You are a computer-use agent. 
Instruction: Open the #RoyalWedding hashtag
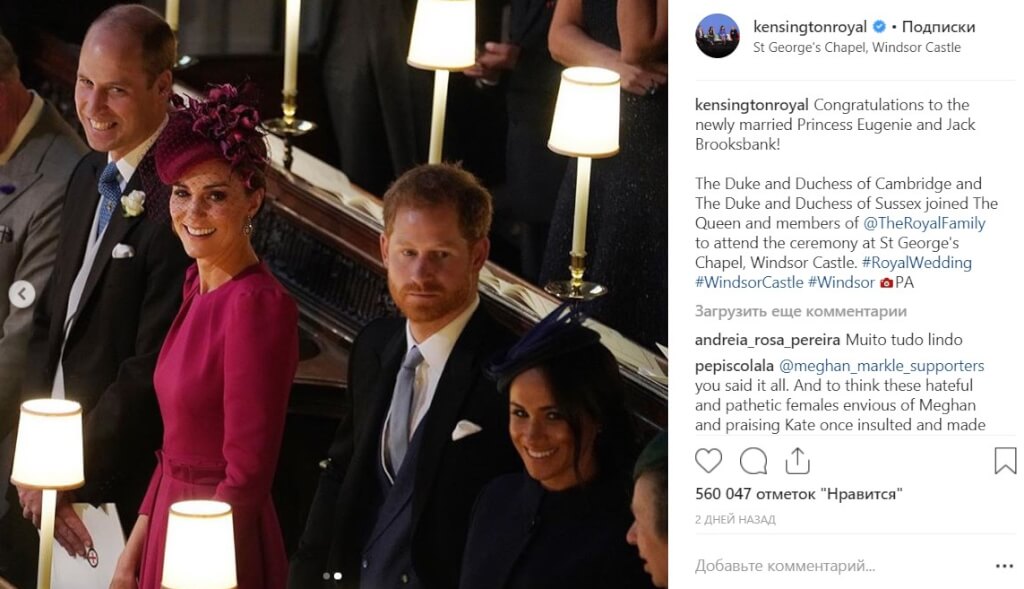(917, 263)
